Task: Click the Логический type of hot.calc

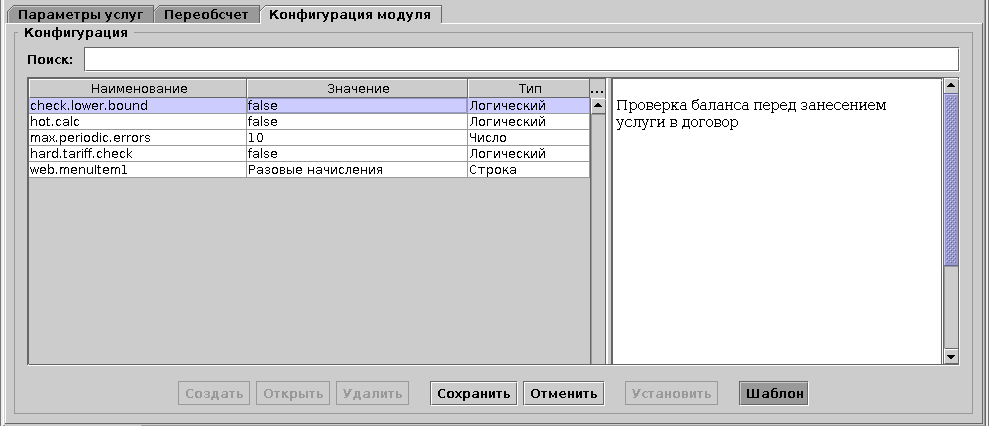Action: (529, 122)
